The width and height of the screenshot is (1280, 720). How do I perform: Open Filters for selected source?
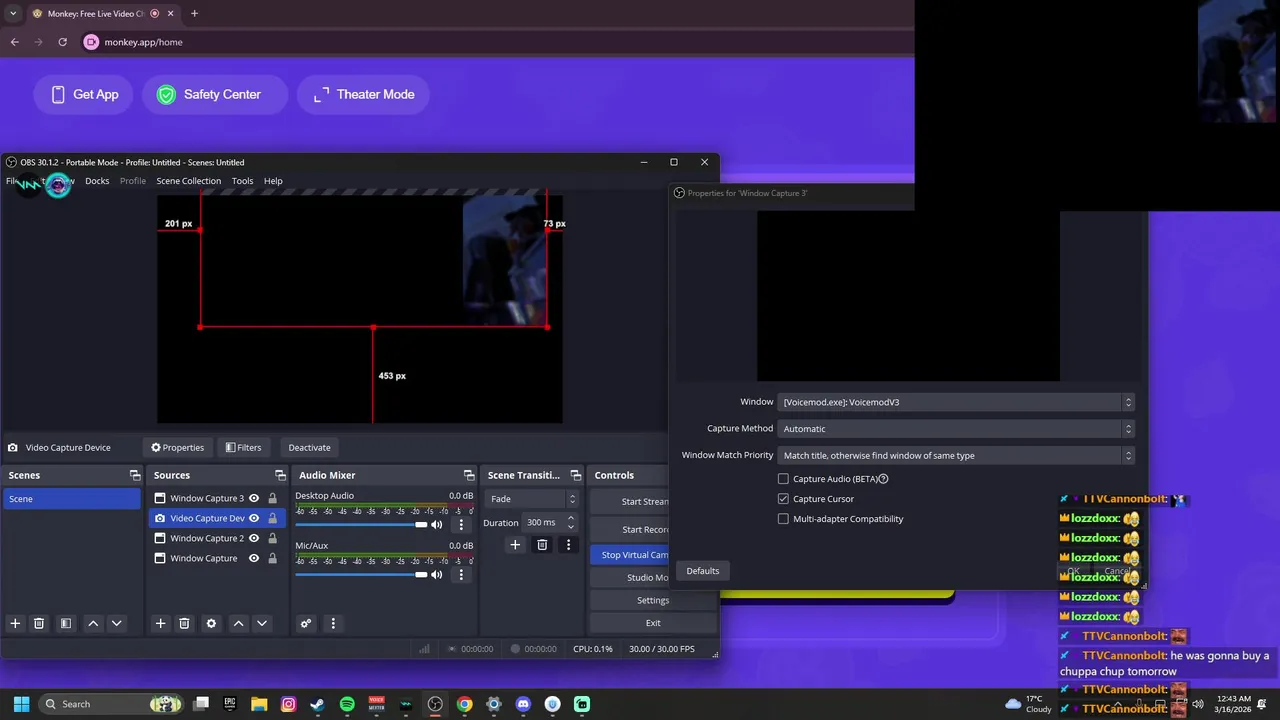(x=243, y=447)
